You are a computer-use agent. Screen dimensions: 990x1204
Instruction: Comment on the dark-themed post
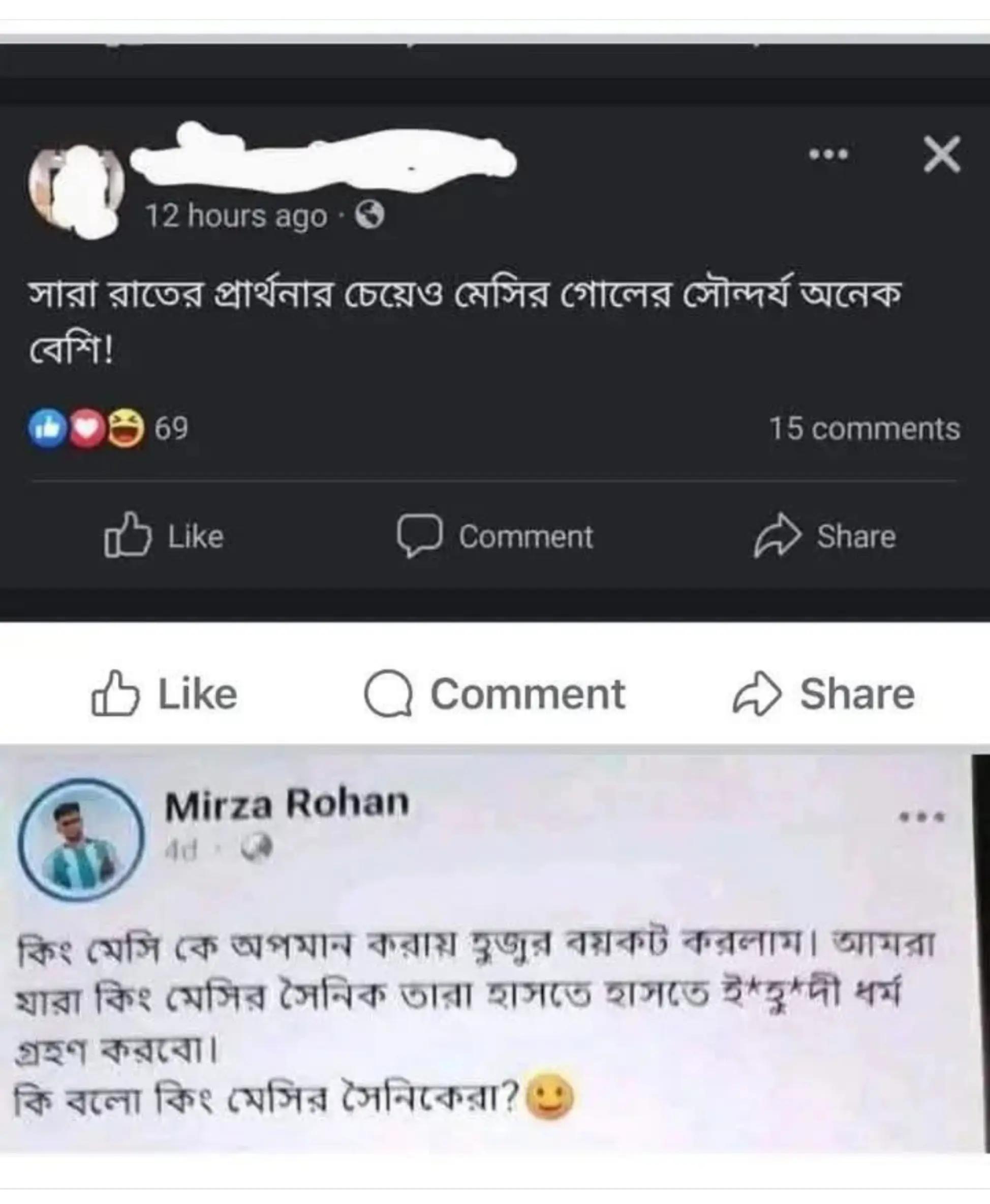pyautogui.click(x=495, y=536)
